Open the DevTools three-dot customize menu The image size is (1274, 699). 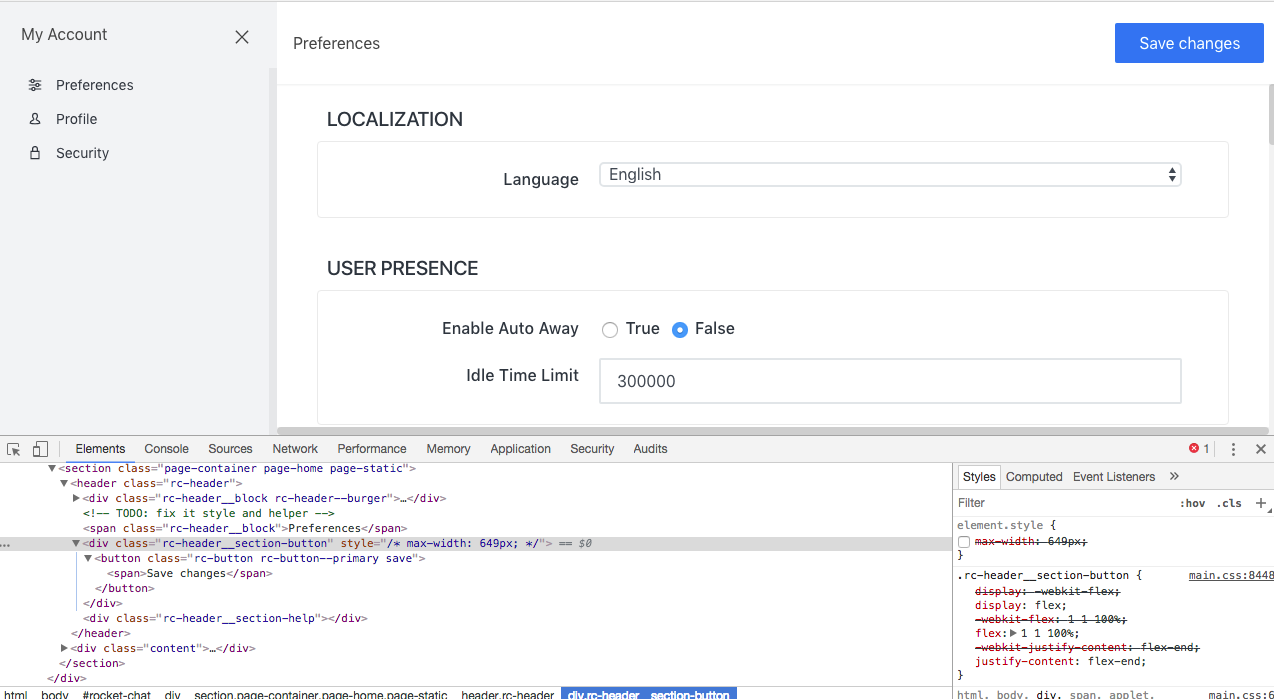coord(1233,449)
